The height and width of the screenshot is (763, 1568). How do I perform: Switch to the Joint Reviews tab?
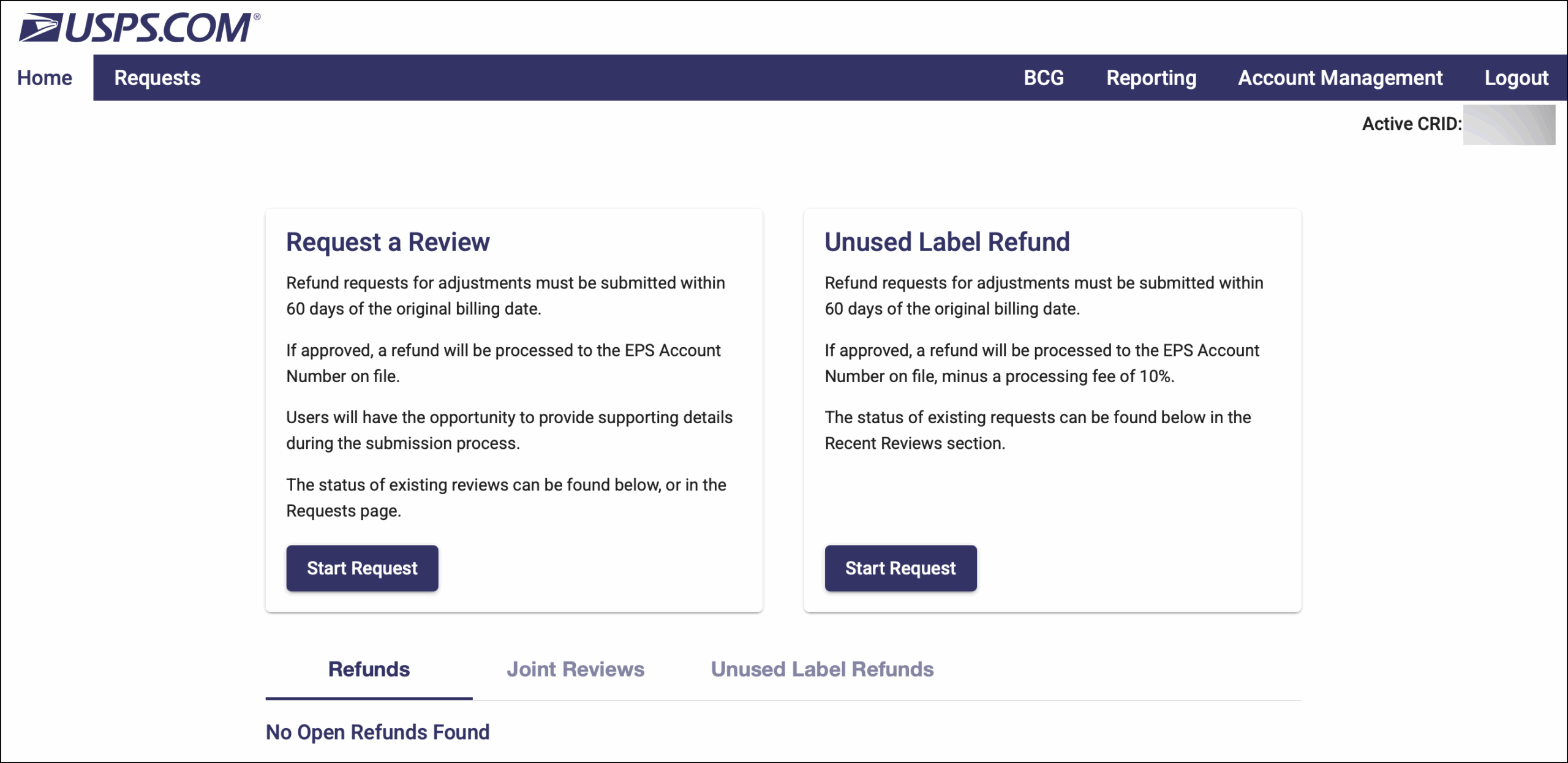pyautogui.click(x=575, y=669)
